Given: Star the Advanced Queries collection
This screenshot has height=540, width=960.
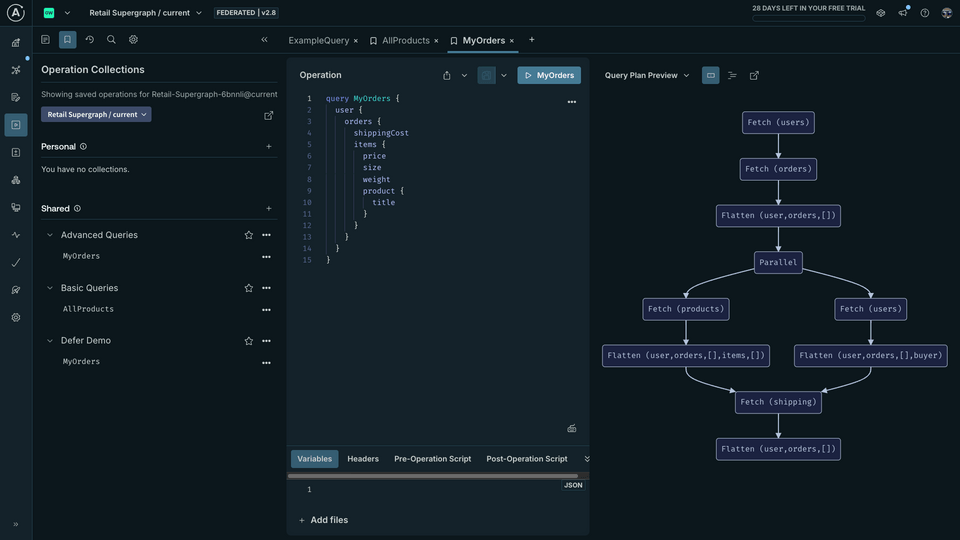Looking at the screenshot, I should pyautogui.click(x=249, y=235).
